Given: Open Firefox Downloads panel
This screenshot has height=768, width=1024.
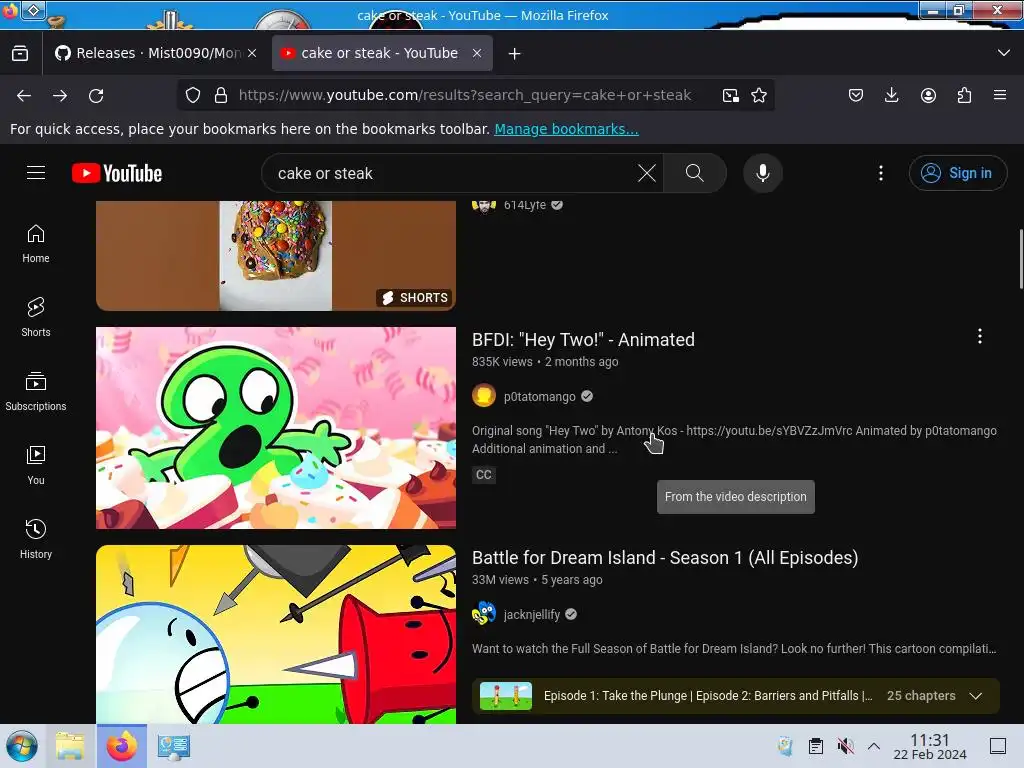Looking at the screenshot, I should point(891,95).
